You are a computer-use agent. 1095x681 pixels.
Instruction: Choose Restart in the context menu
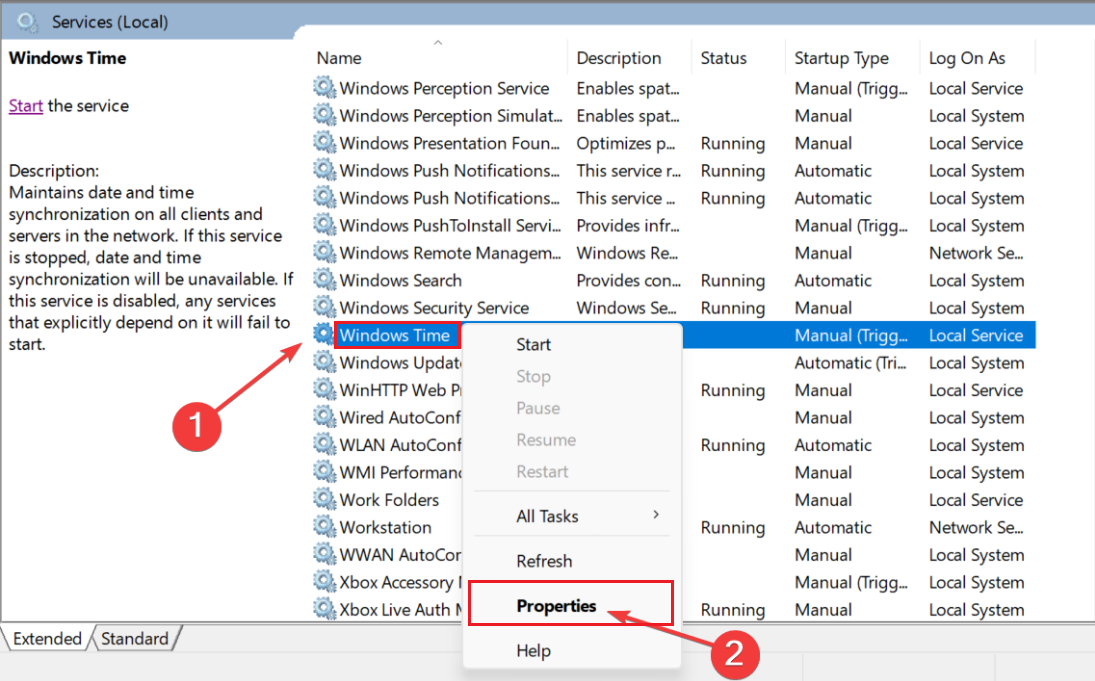(x=542, y=471)
